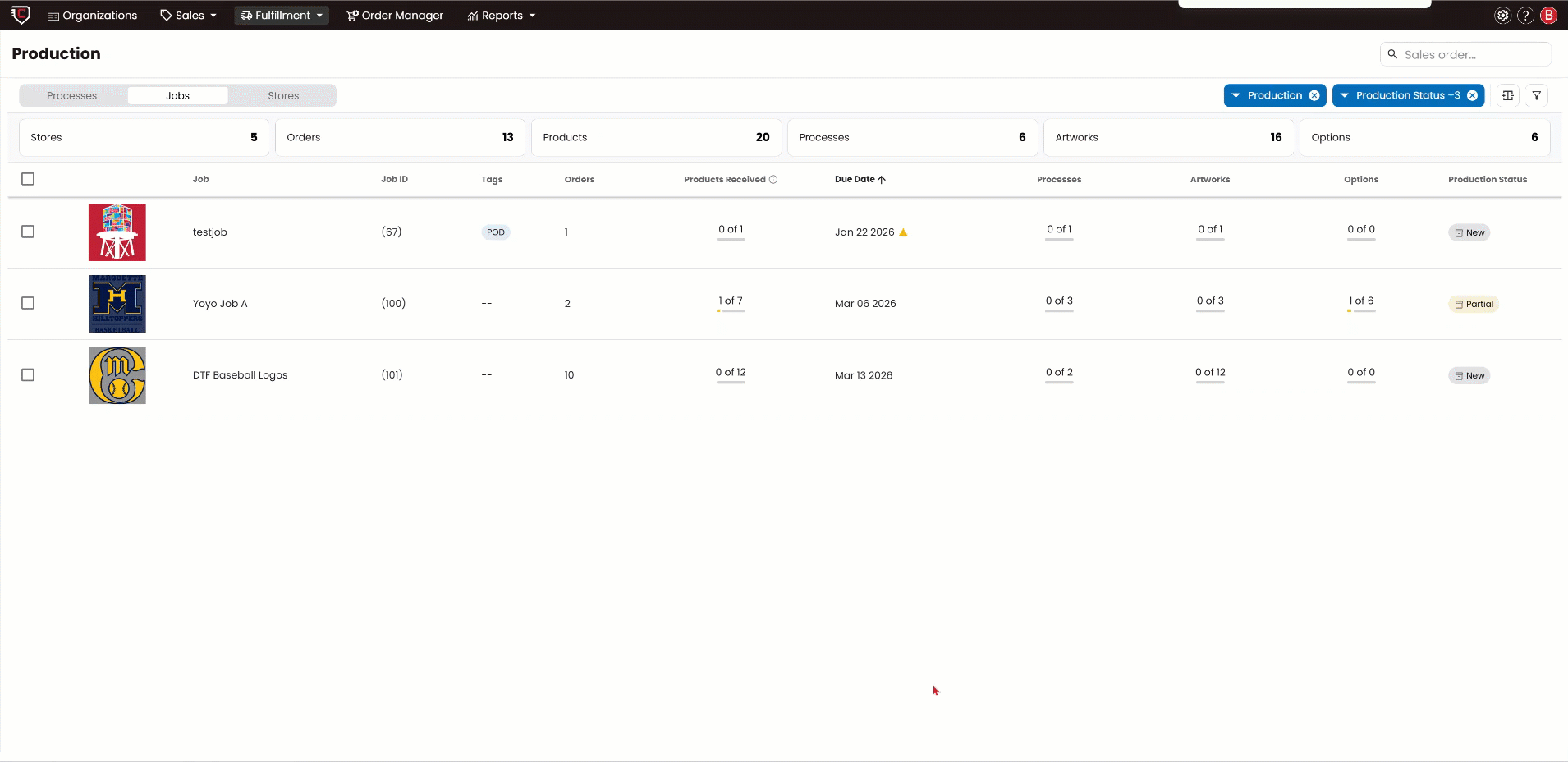Click the overdue warning icon on testjob
The height and width of the screenshot is (762, 1568).
click(x=903, y=232)
